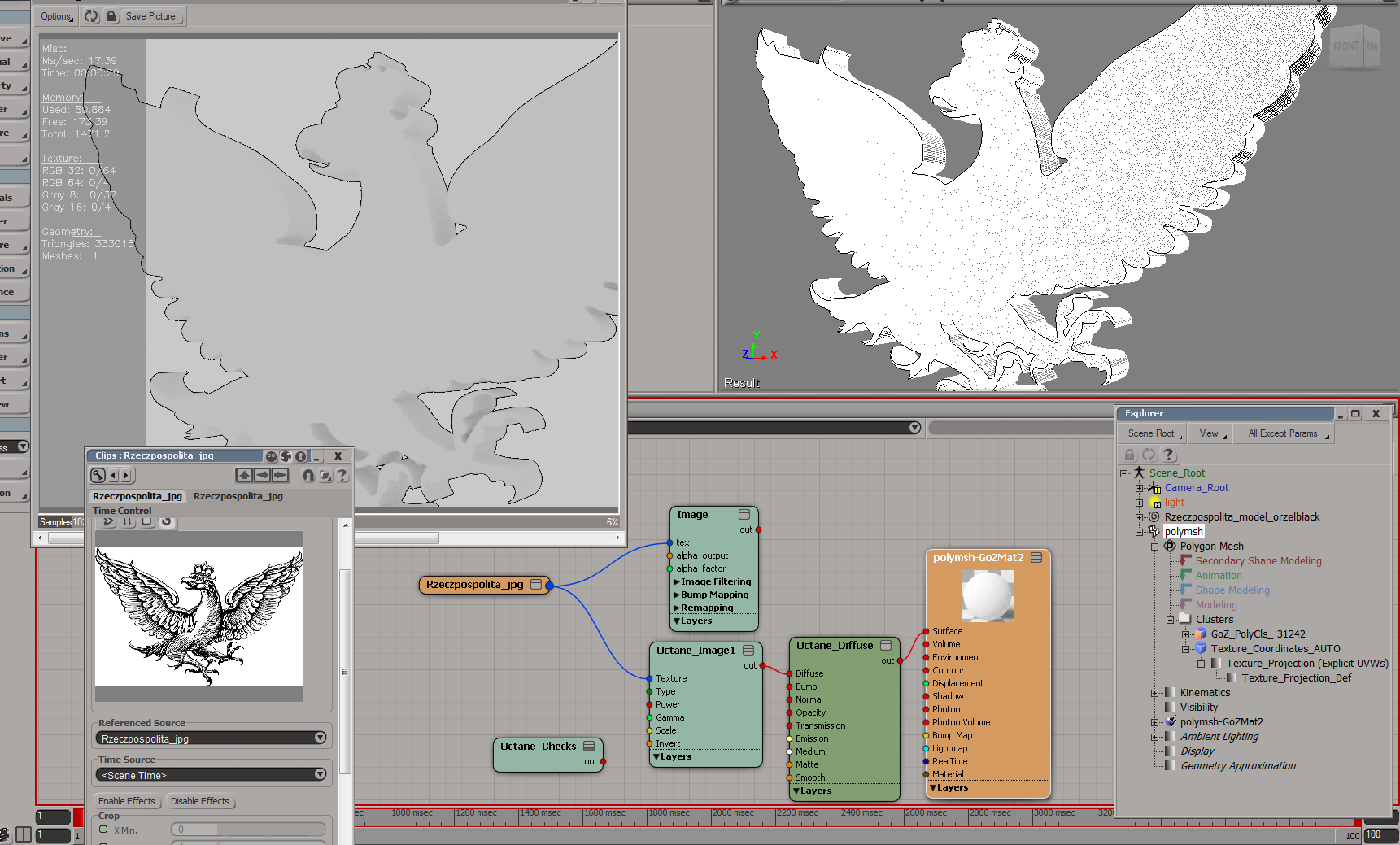
Task: Click the previous-step arrow in Clips toolbar
Action: [x=114, y=475]
